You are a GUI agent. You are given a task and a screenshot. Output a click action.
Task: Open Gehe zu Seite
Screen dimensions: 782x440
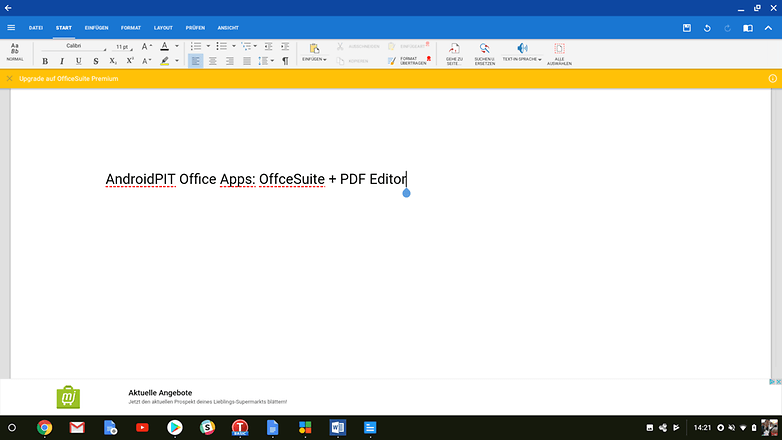click(x=454, y=54)
